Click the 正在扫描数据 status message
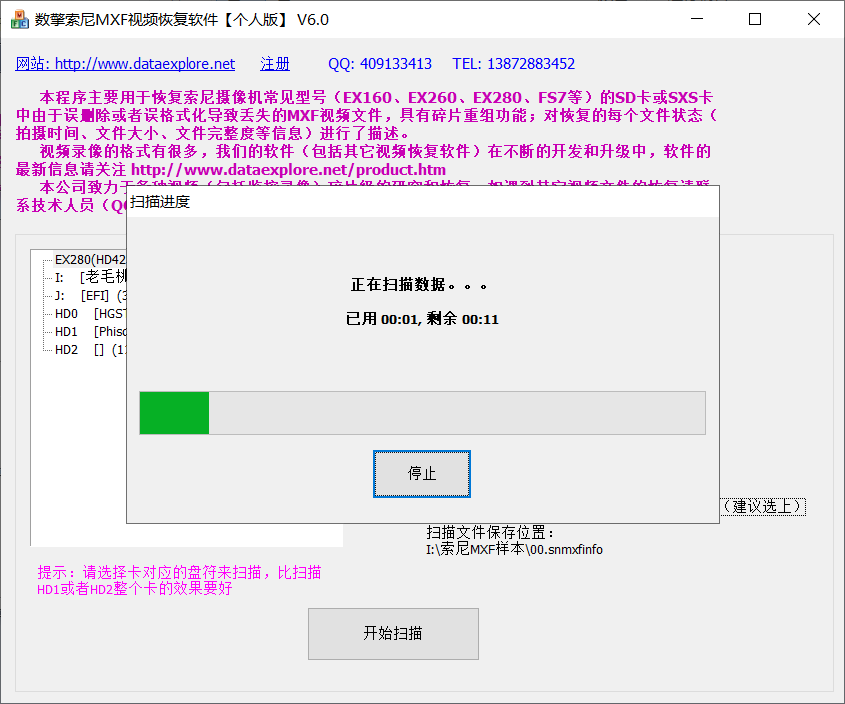This screenshot has width=845, height=704. [x=419, y=285]
